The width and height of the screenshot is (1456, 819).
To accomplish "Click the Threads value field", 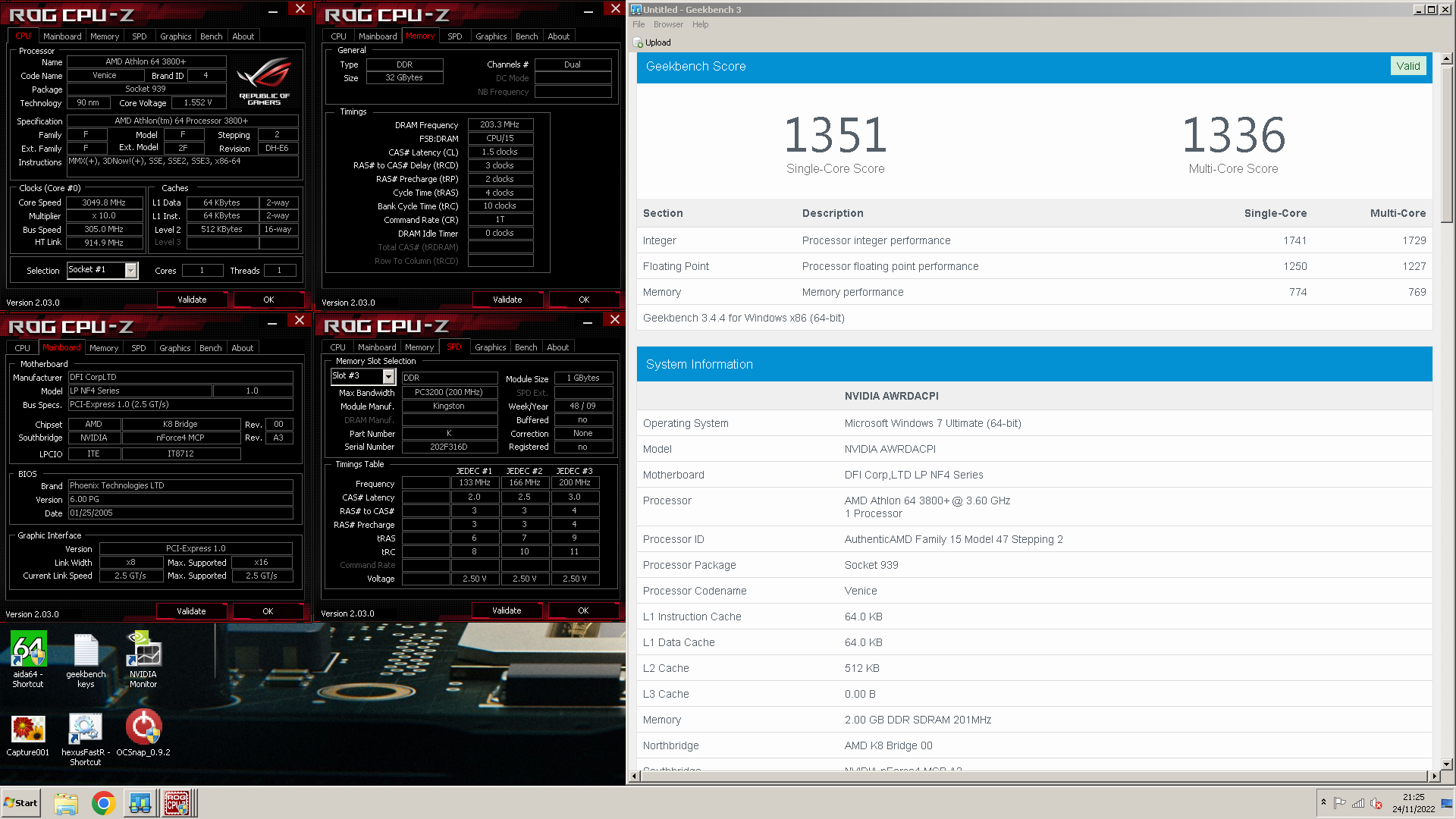I will tap(279, 271).
